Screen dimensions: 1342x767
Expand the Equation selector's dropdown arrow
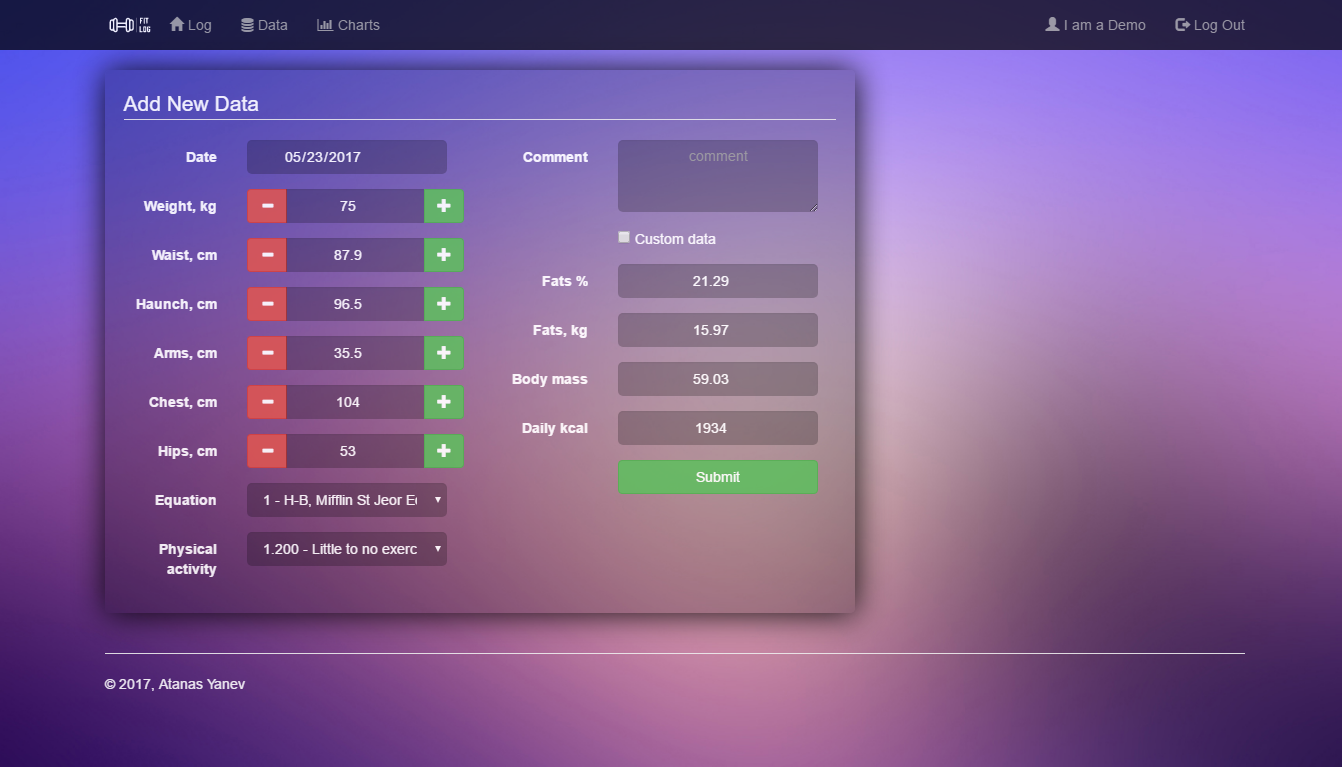click(437, 500)
